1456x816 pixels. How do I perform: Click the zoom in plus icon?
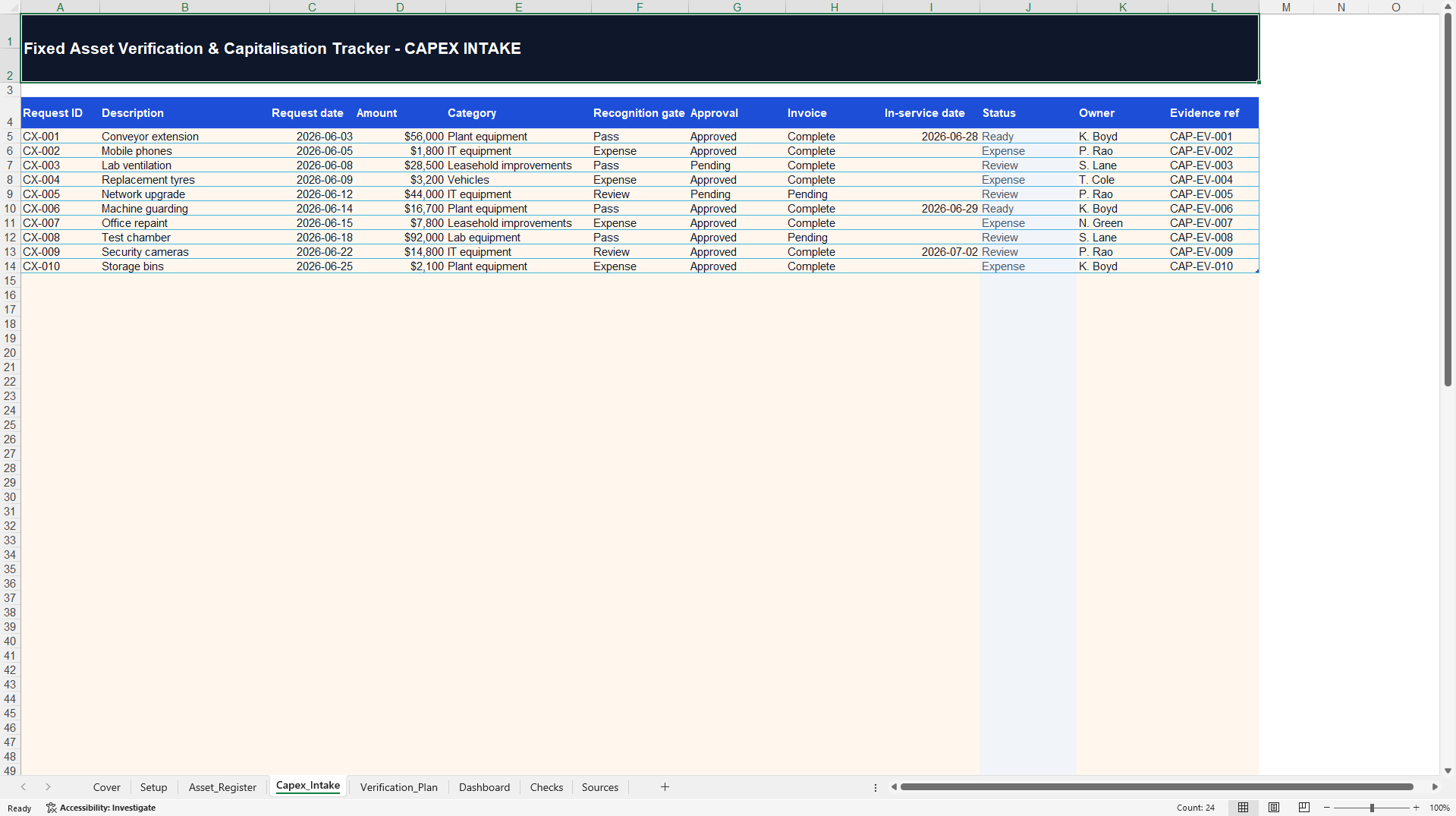(x=1416, y=808)
